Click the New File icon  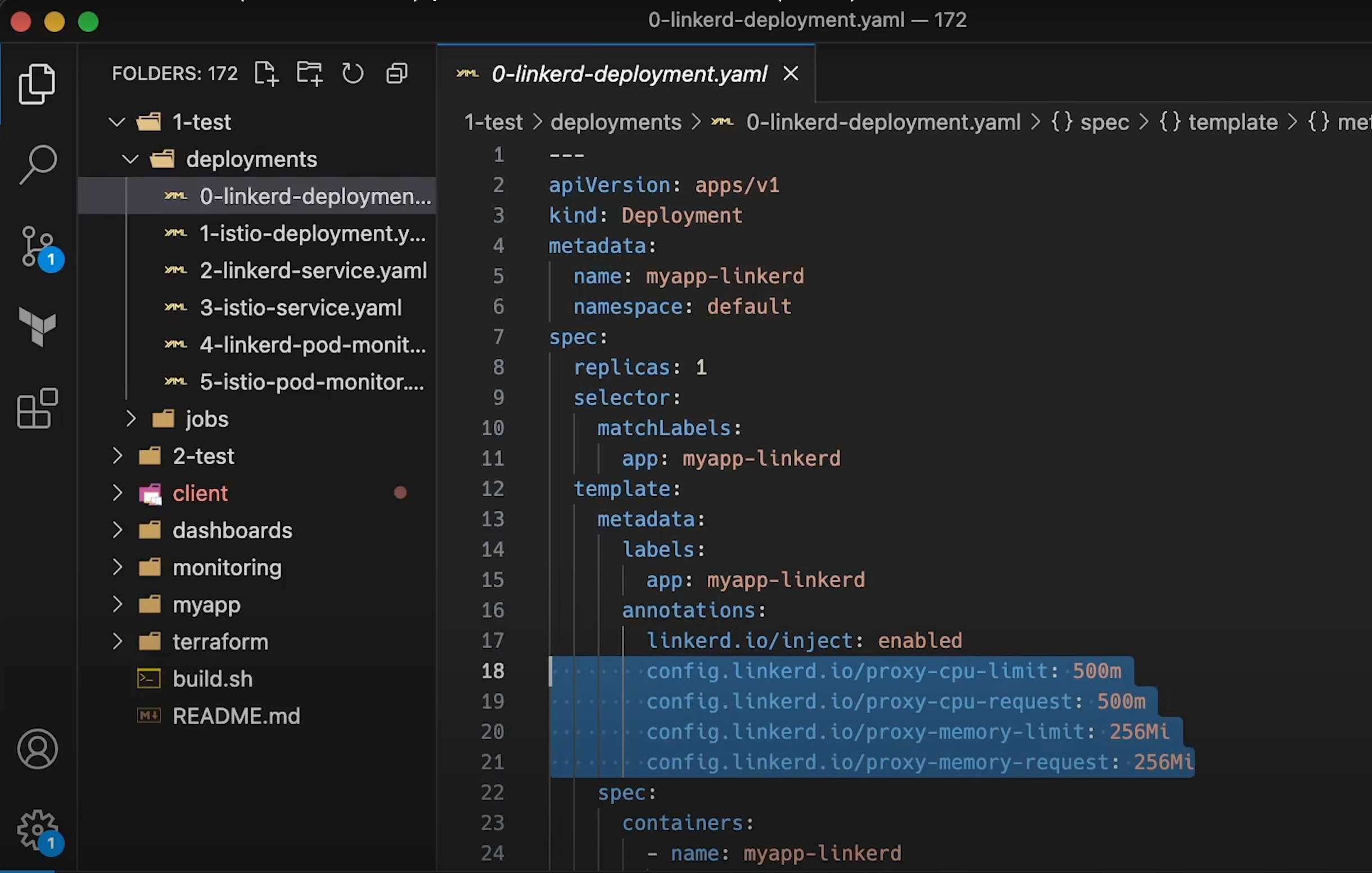pyautogui.click(x=265, y=74)
